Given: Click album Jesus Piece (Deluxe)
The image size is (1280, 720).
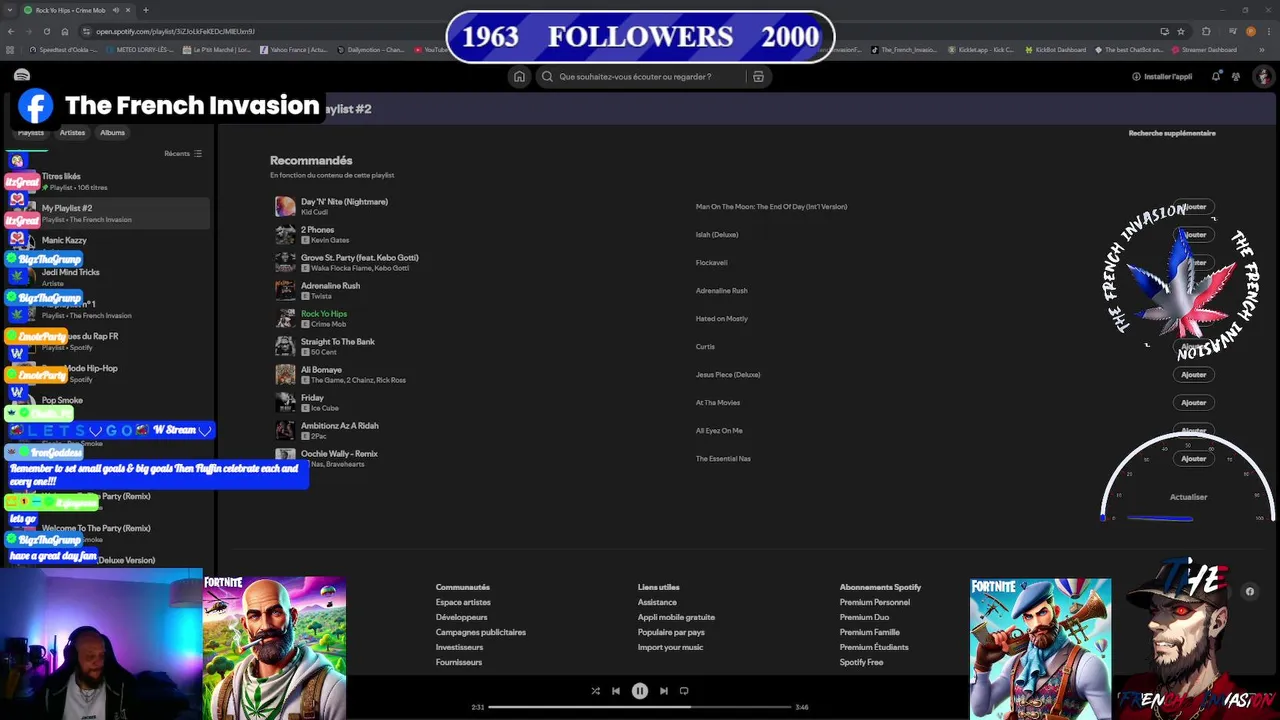Looking at the screenshot, I should (x=728, y=375).
